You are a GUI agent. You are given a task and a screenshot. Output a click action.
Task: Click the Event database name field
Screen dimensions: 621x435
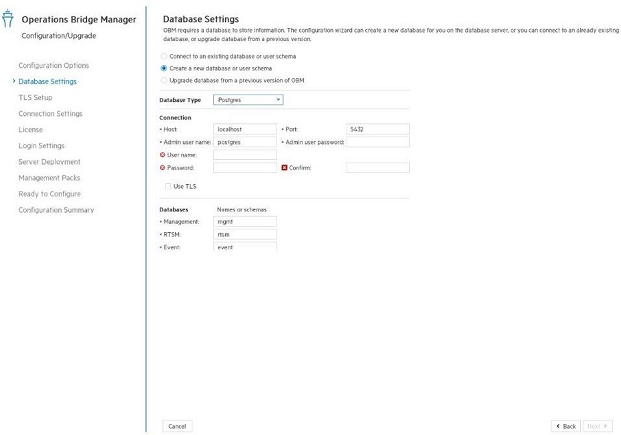coord(245,247)
